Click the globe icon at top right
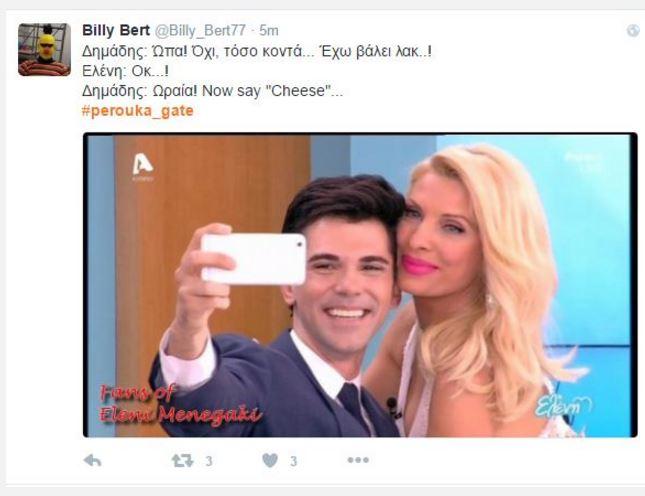Image resolution: width=645 pixels, height=496 pixels. click(x=633, y=30)
